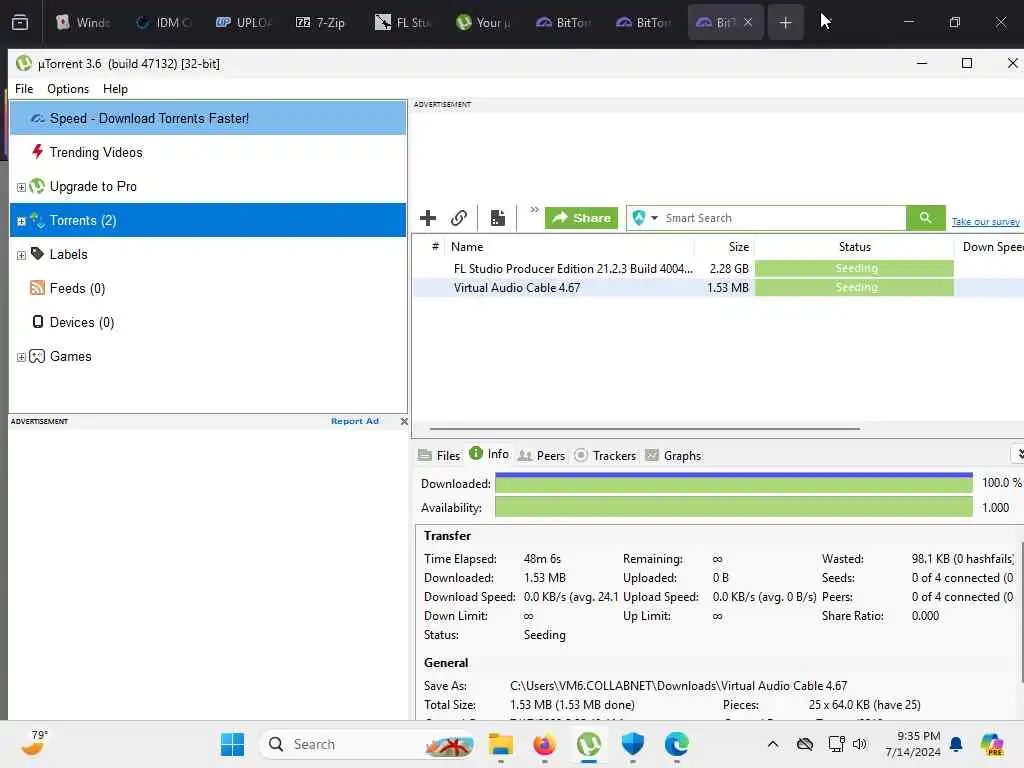This screenshot has height=768, width=1024.
Task: Open the Windows Start menu
Action: 232,744
